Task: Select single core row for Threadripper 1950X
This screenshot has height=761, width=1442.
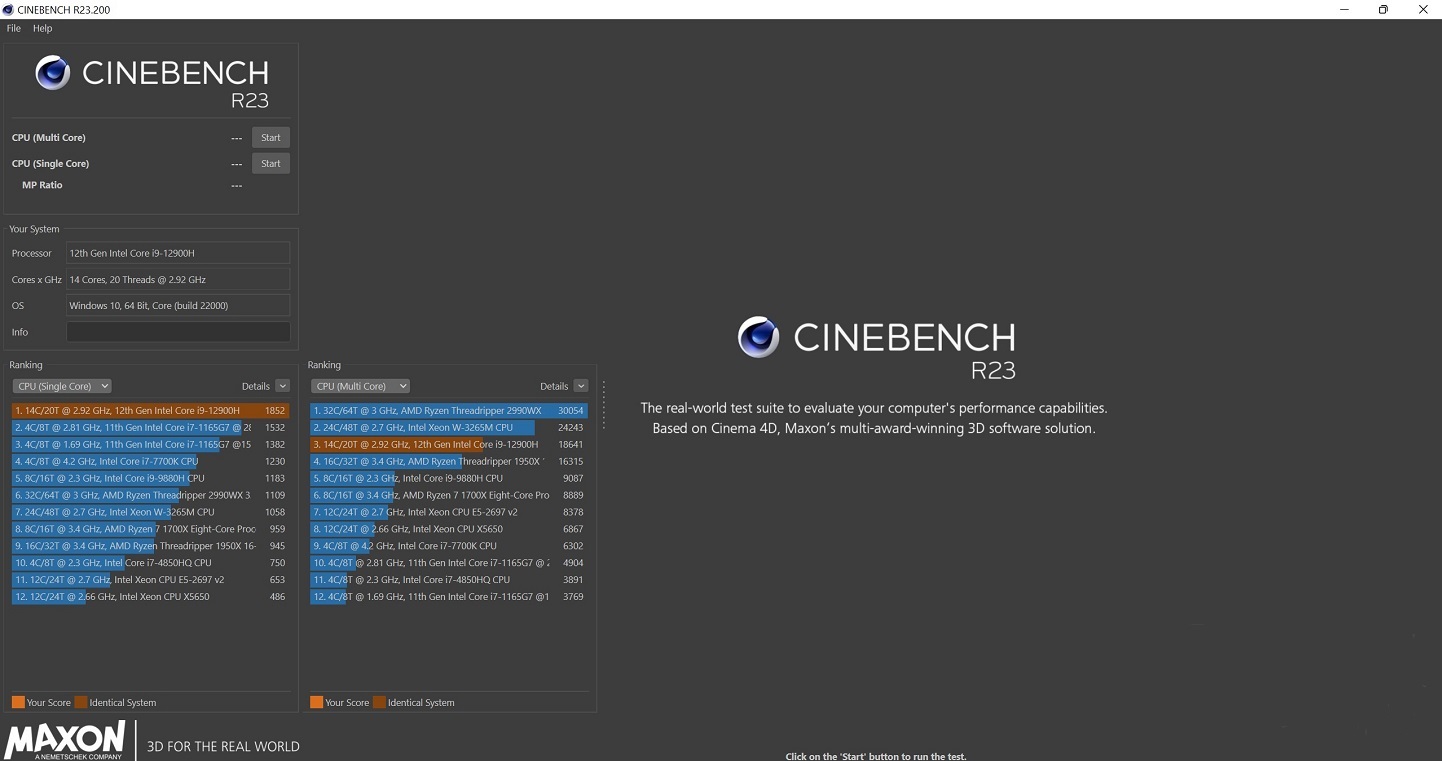Action: (x=150, y=547)
